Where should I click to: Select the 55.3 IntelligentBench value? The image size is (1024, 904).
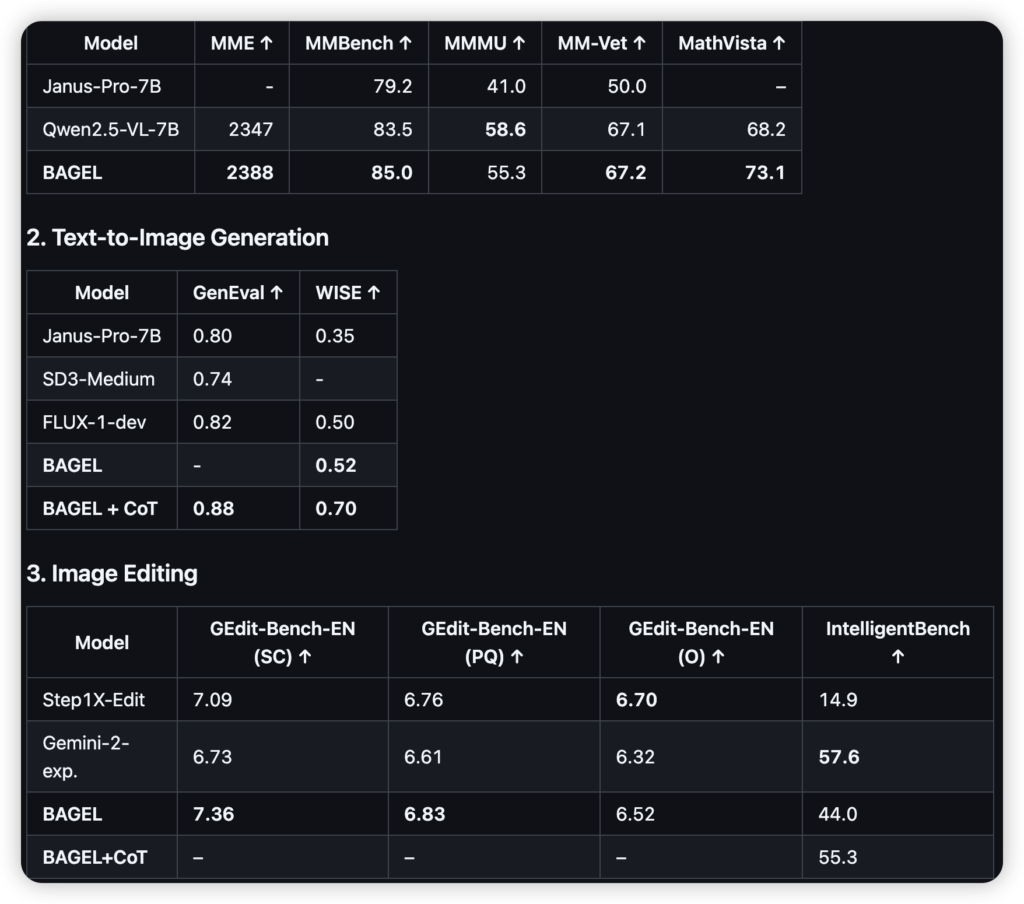838,857
